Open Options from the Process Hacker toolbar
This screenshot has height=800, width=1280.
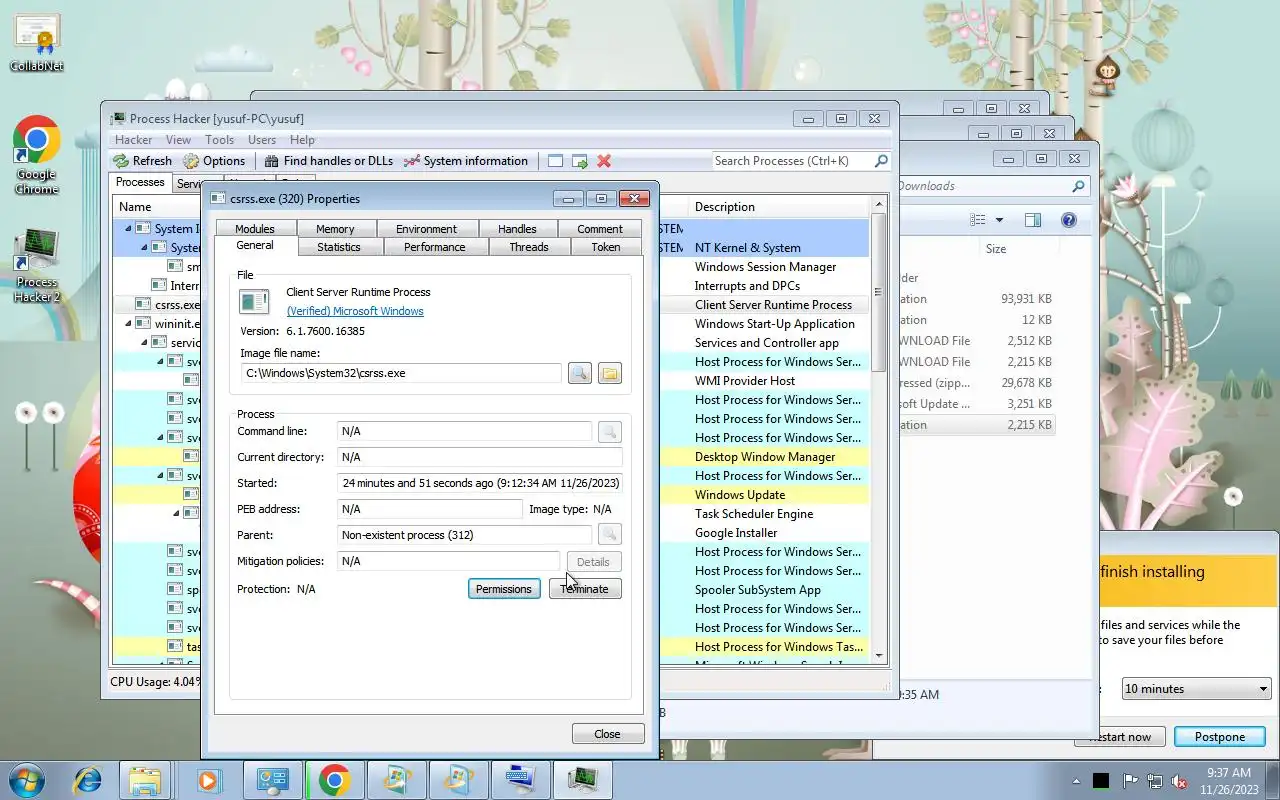(214, 161)
